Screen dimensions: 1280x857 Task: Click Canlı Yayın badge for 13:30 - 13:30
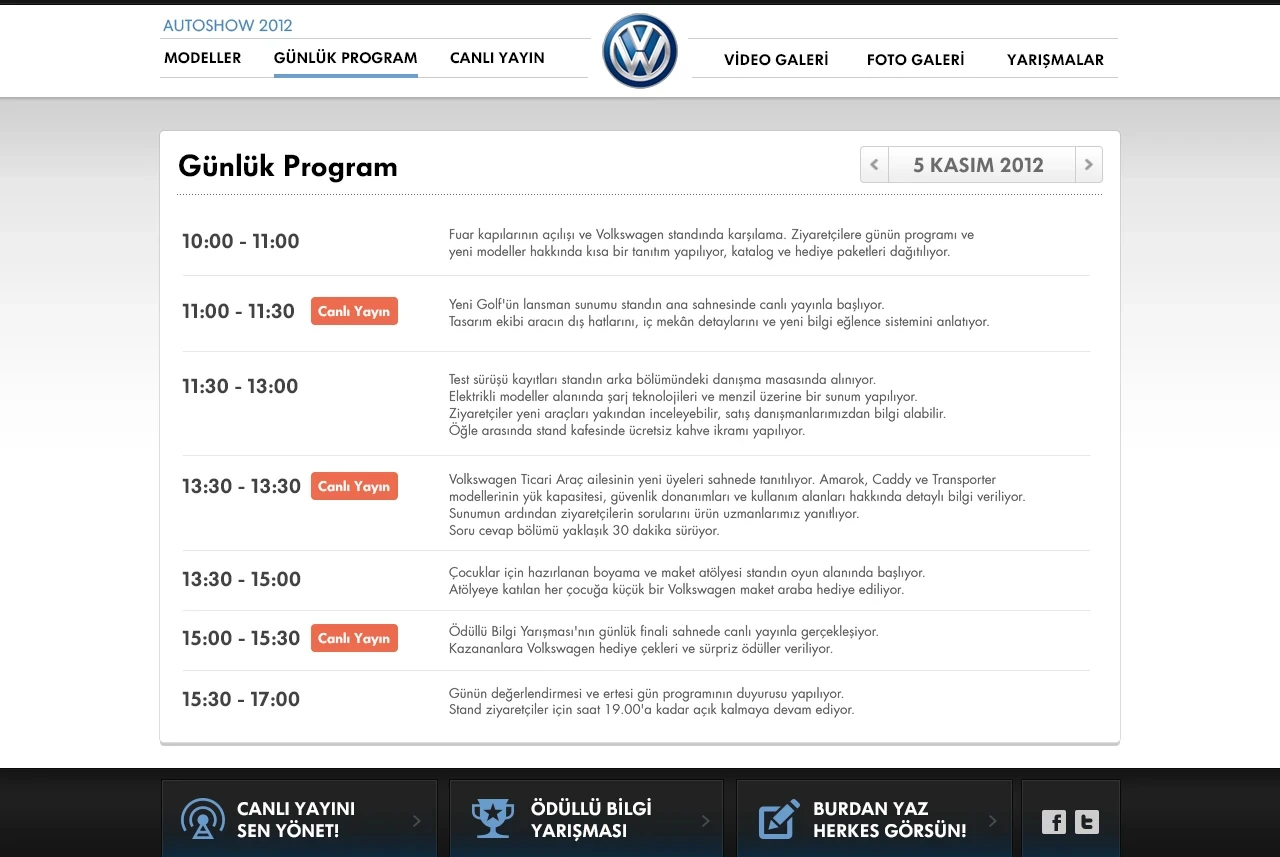click(354, 486)
